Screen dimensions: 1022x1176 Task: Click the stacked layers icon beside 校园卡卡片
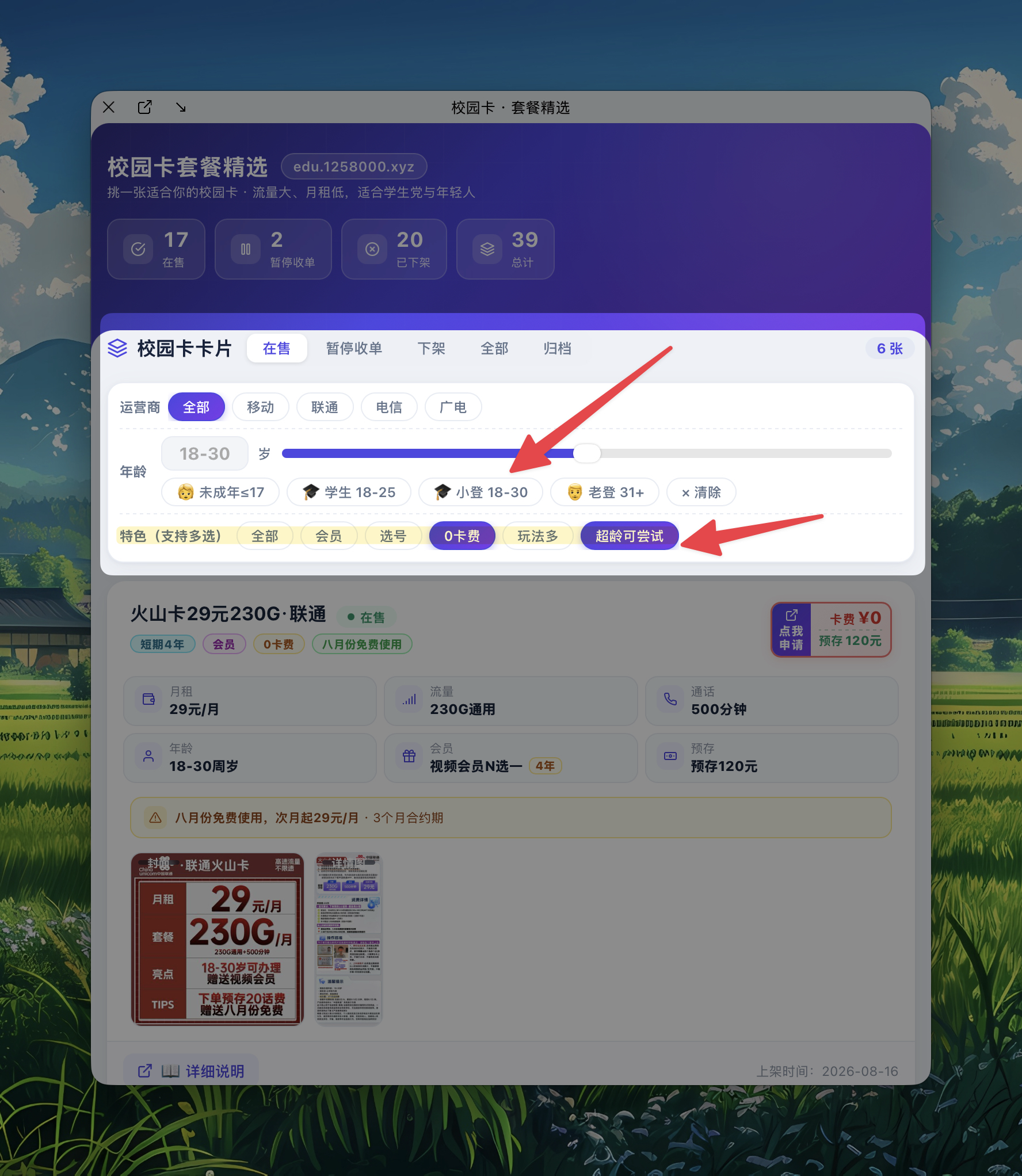click(x=117, y=348)
